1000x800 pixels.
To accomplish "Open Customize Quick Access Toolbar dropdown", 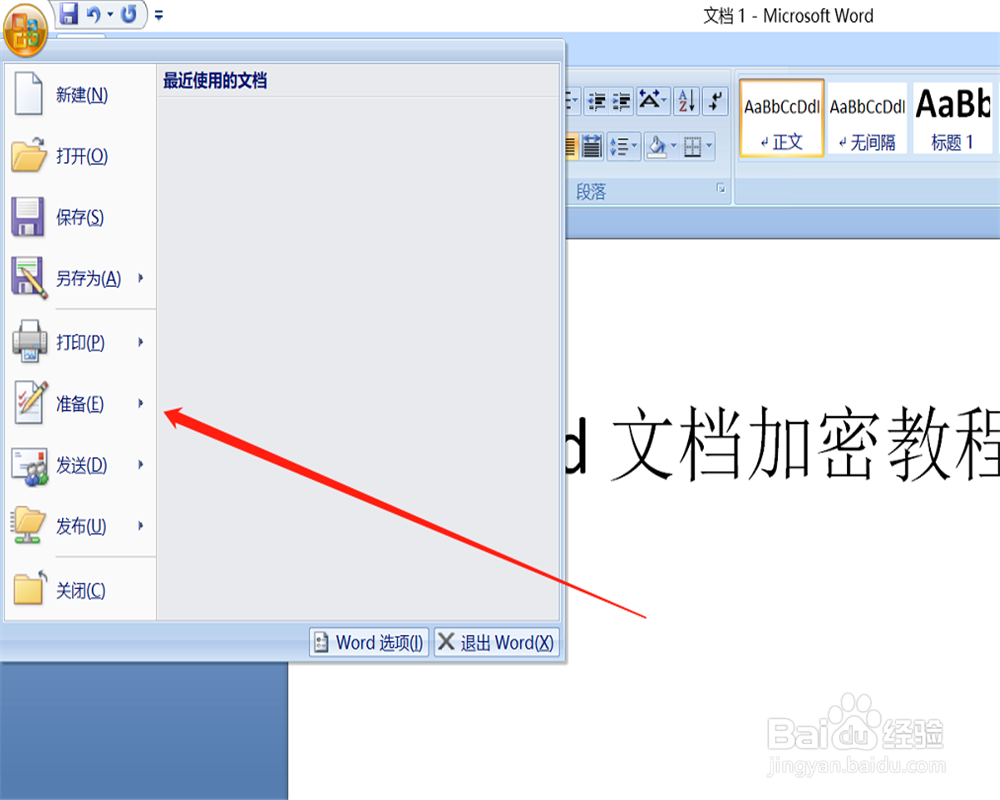I will click(x=159, y=15).
